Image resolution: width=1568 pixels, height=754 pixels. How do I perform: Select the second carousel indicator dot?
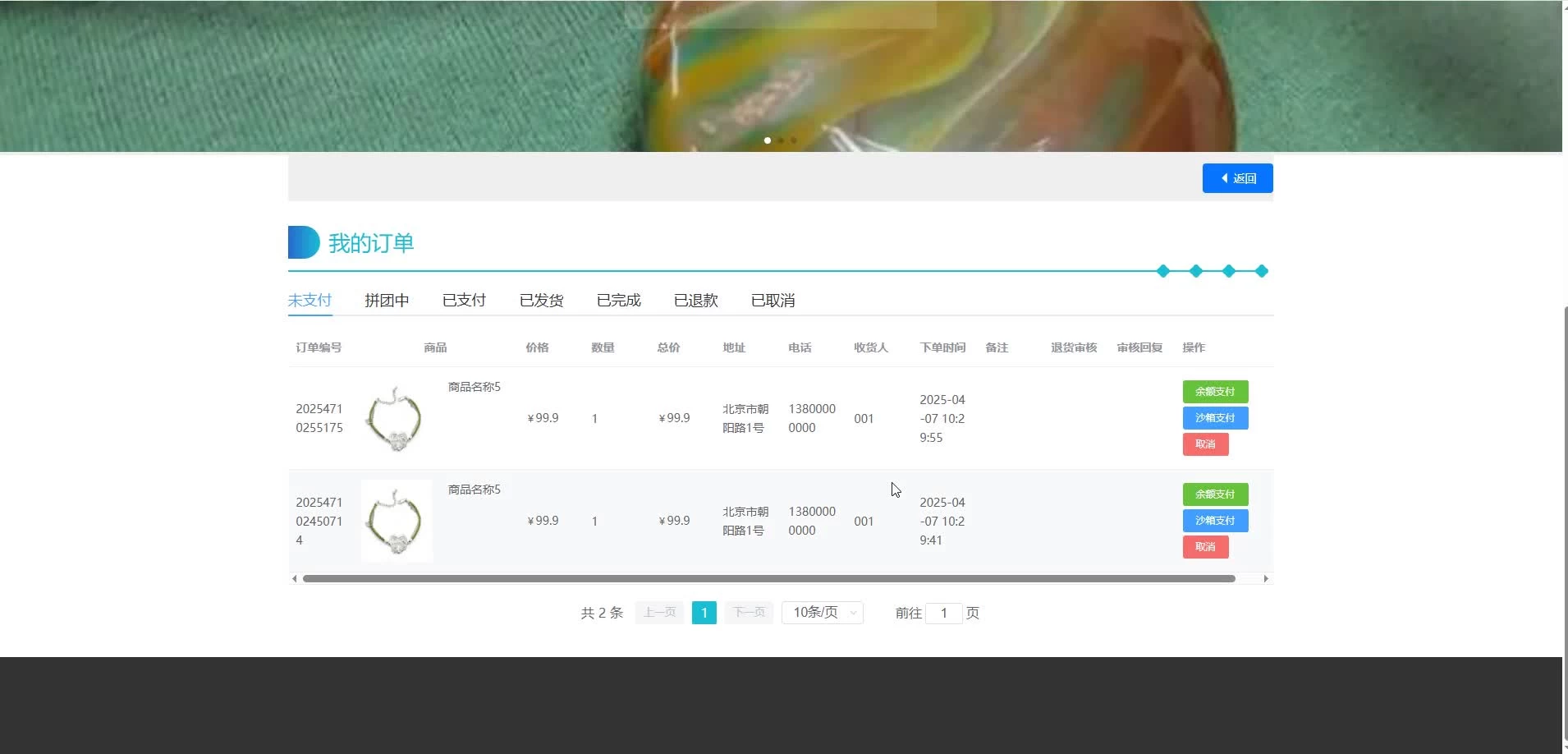point(781,140)
